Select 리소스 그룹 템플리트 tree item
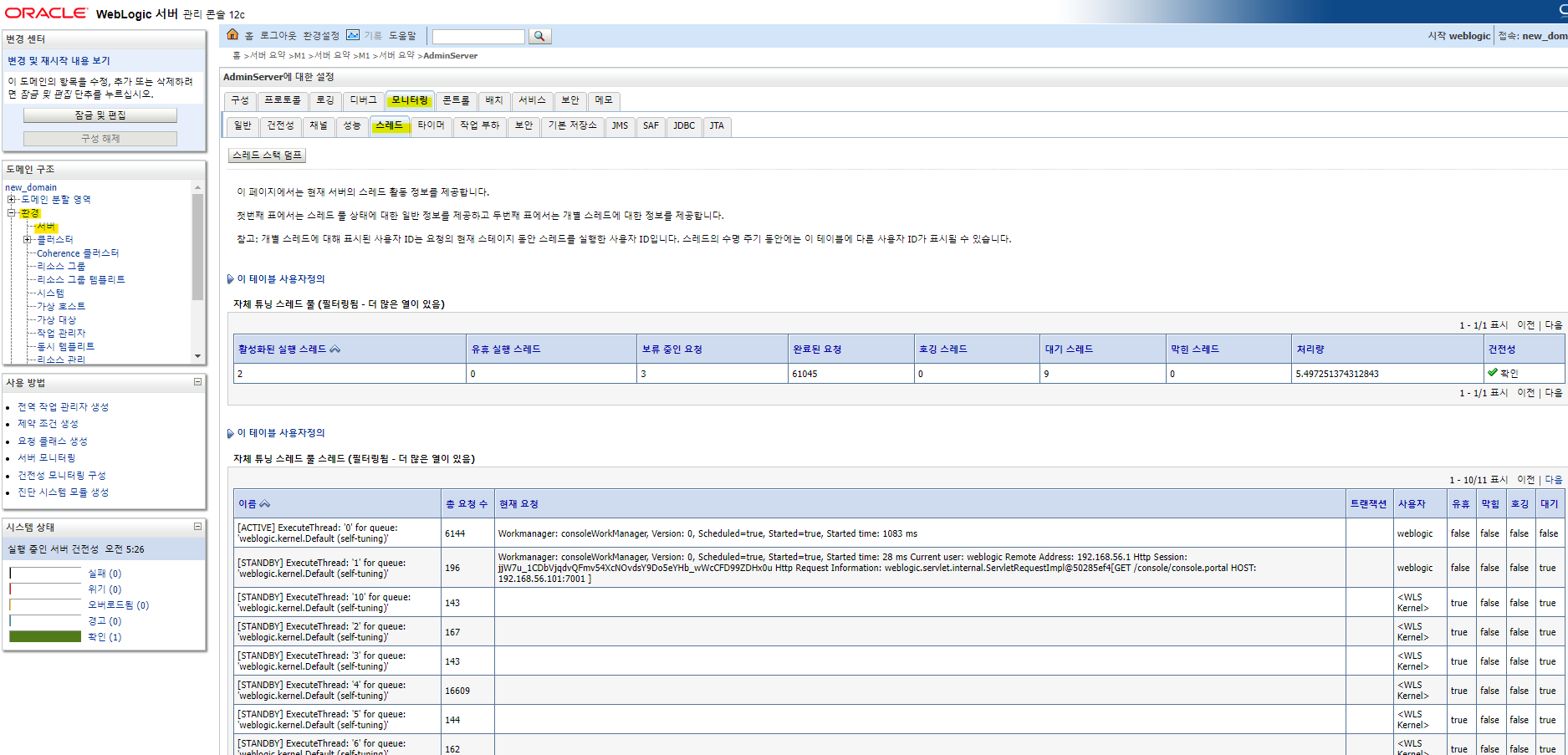 81,280
